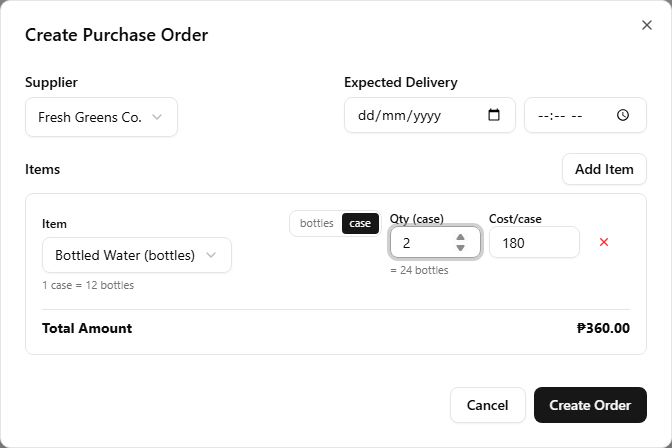Image resolution: width=672 pixels, height=448 pixels.
Task: Click the clock icon in time field
Action: (x=623, y=115)
